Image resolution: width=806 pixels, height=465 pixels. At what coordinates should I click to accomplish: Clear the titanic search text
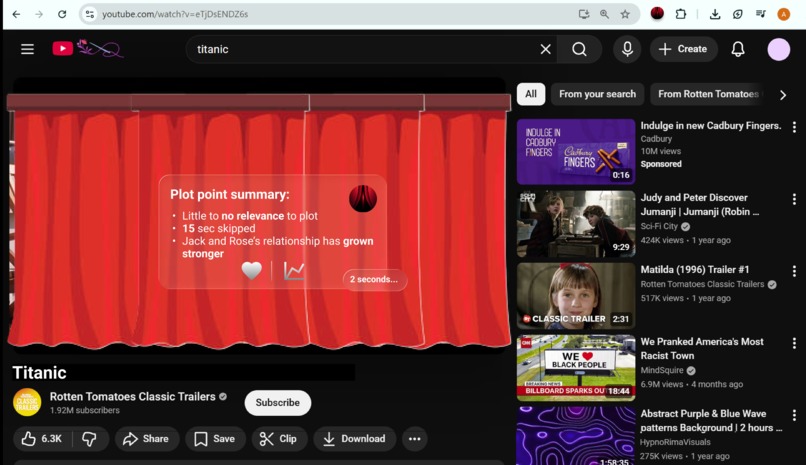pyautogui.click(x=545, y=49)
